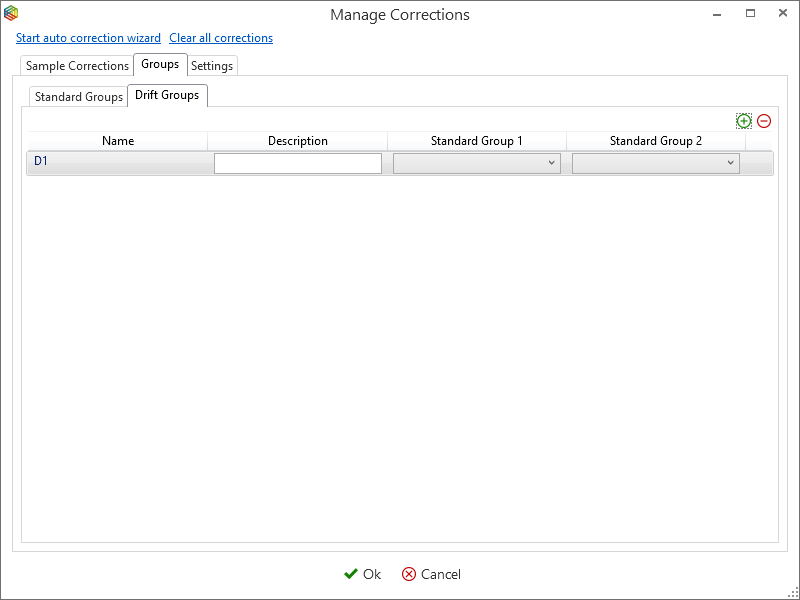This screenshot has width=800, height=600.
Task: Add a new drift group with green plus
Action: (743, 121)
